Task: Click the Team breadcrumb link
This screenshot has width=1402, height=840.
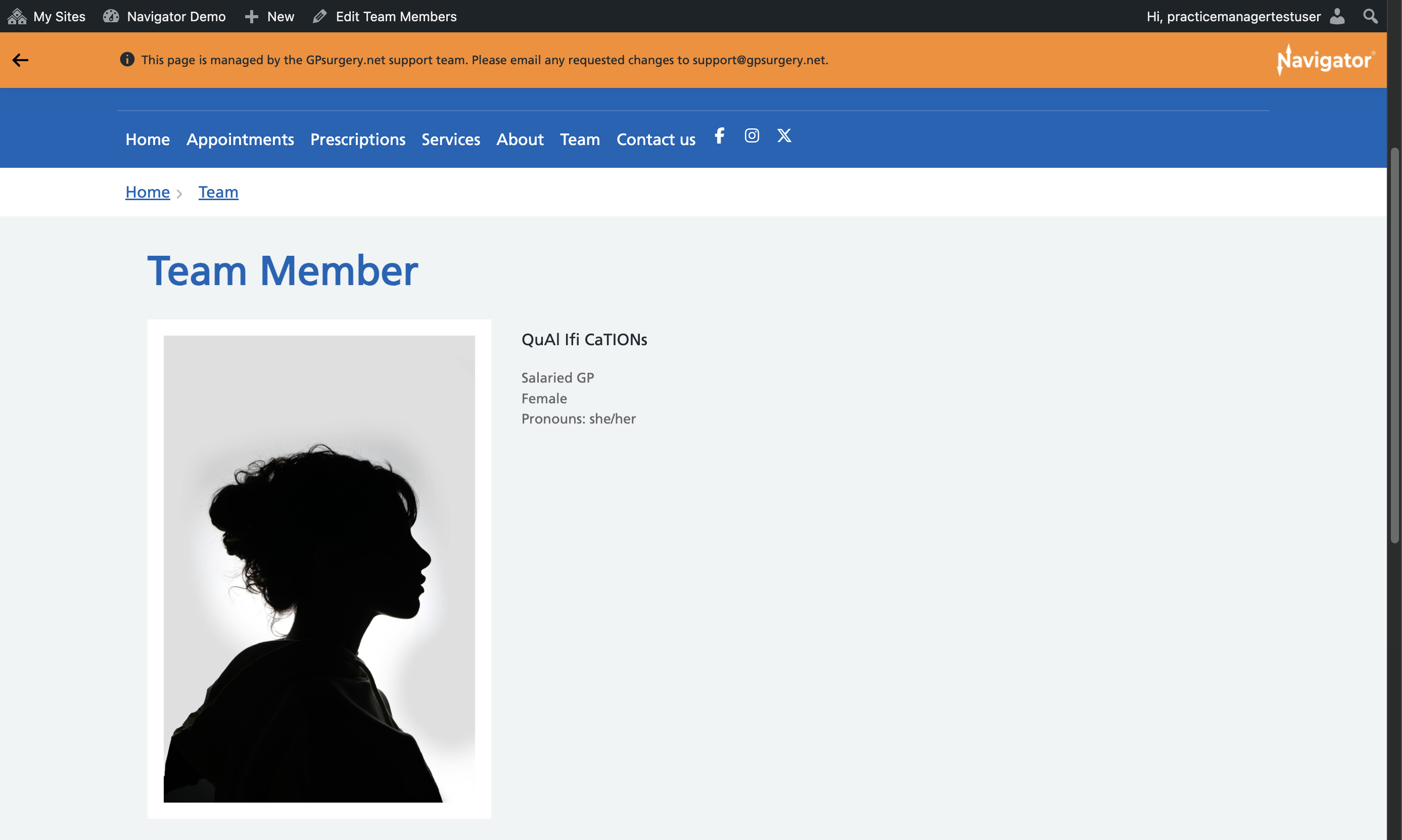Action: [218, 192]
